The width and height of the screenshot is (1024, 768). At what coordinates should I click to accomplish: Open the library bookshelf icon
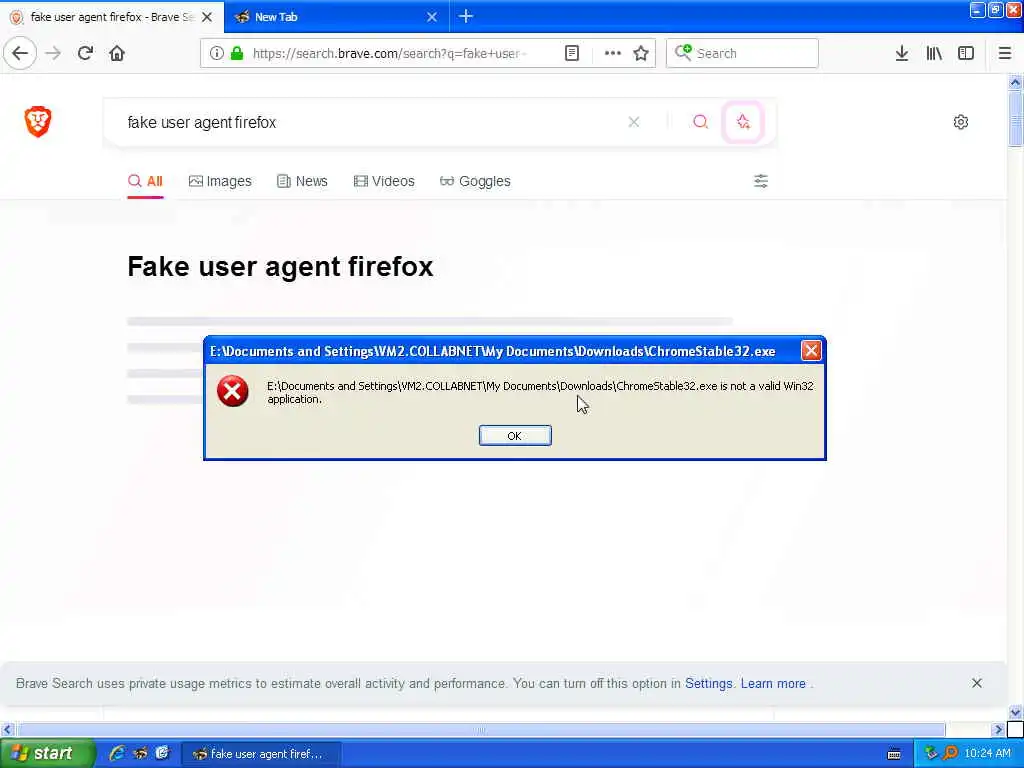click(x=934, y=53)
